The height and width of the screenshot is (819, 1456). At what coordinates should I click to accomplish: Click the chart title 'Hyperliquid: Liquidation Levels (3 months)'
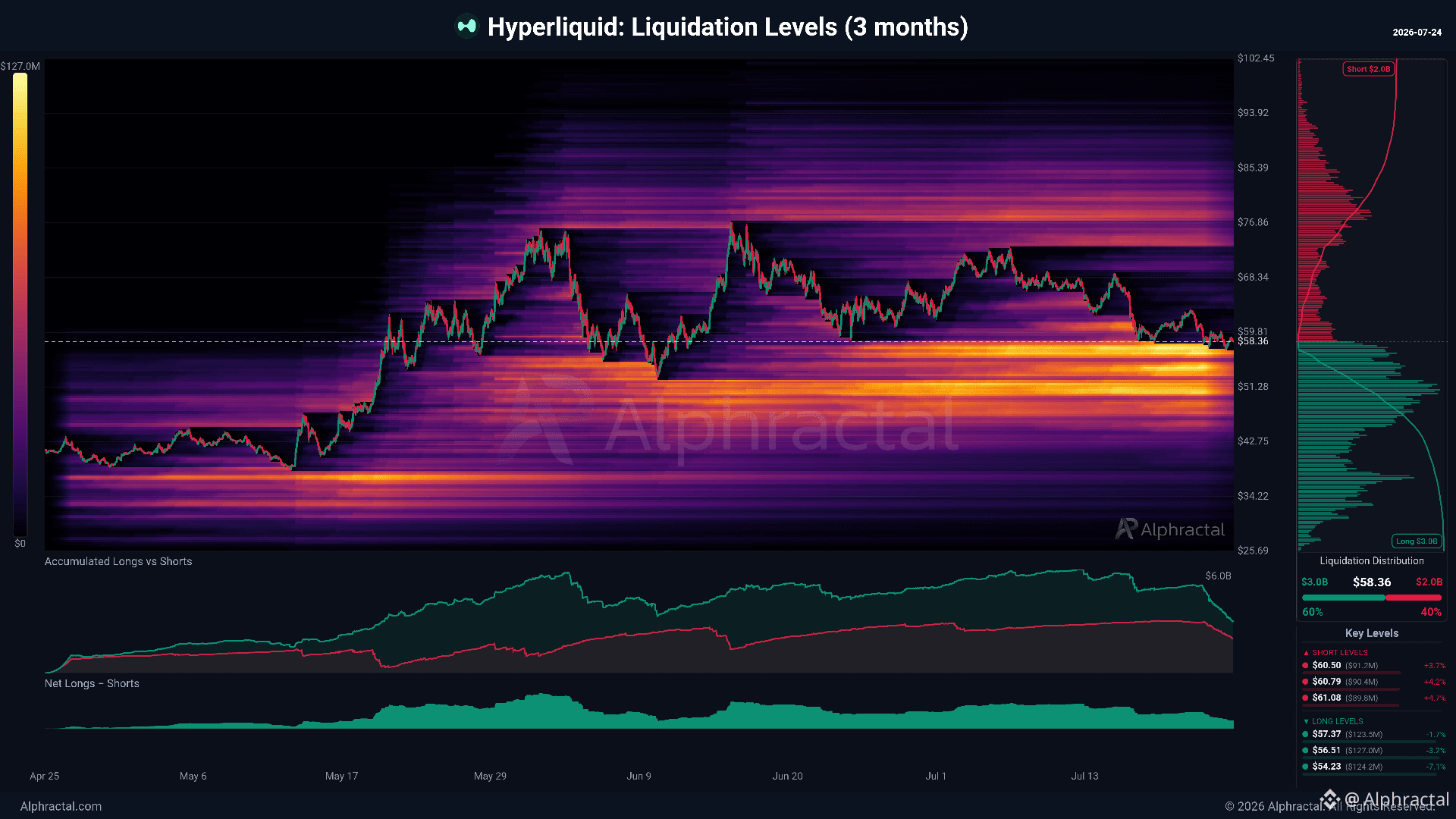728,27
